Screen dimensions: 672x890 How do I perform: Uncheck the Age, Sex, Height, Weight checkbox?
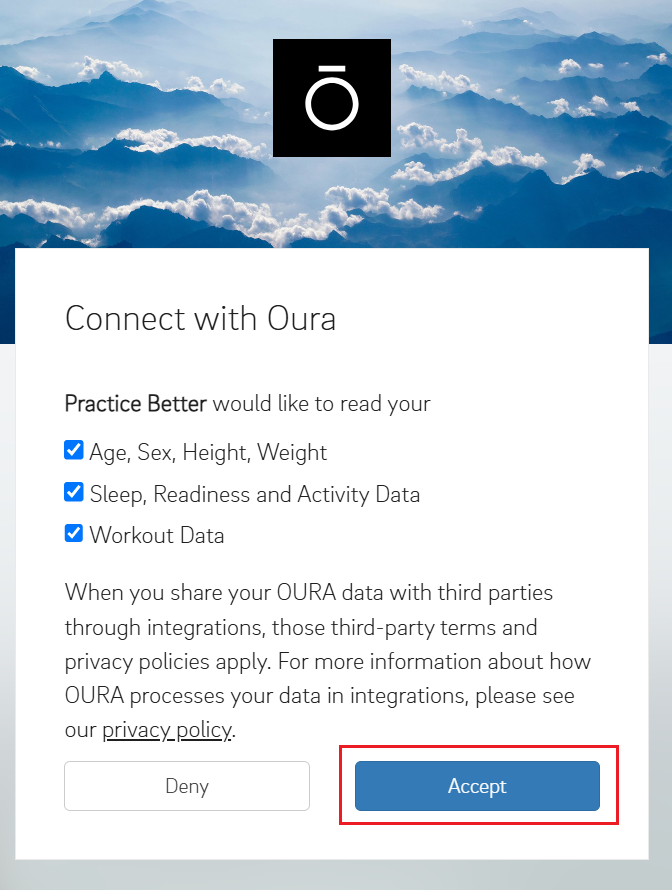tap(74, 451)
